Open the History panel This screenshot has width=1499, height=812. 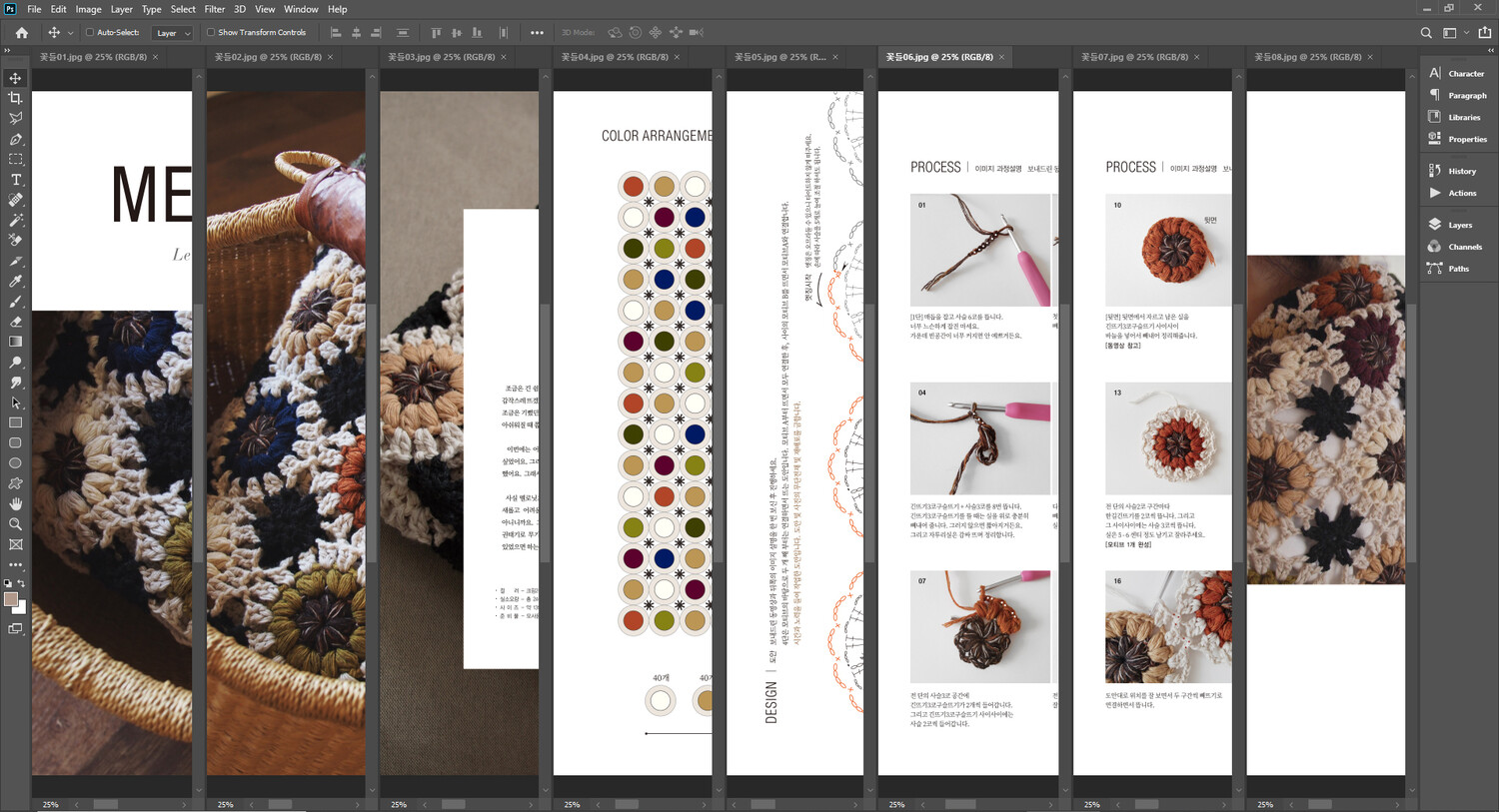click(x=1461, y=171)
